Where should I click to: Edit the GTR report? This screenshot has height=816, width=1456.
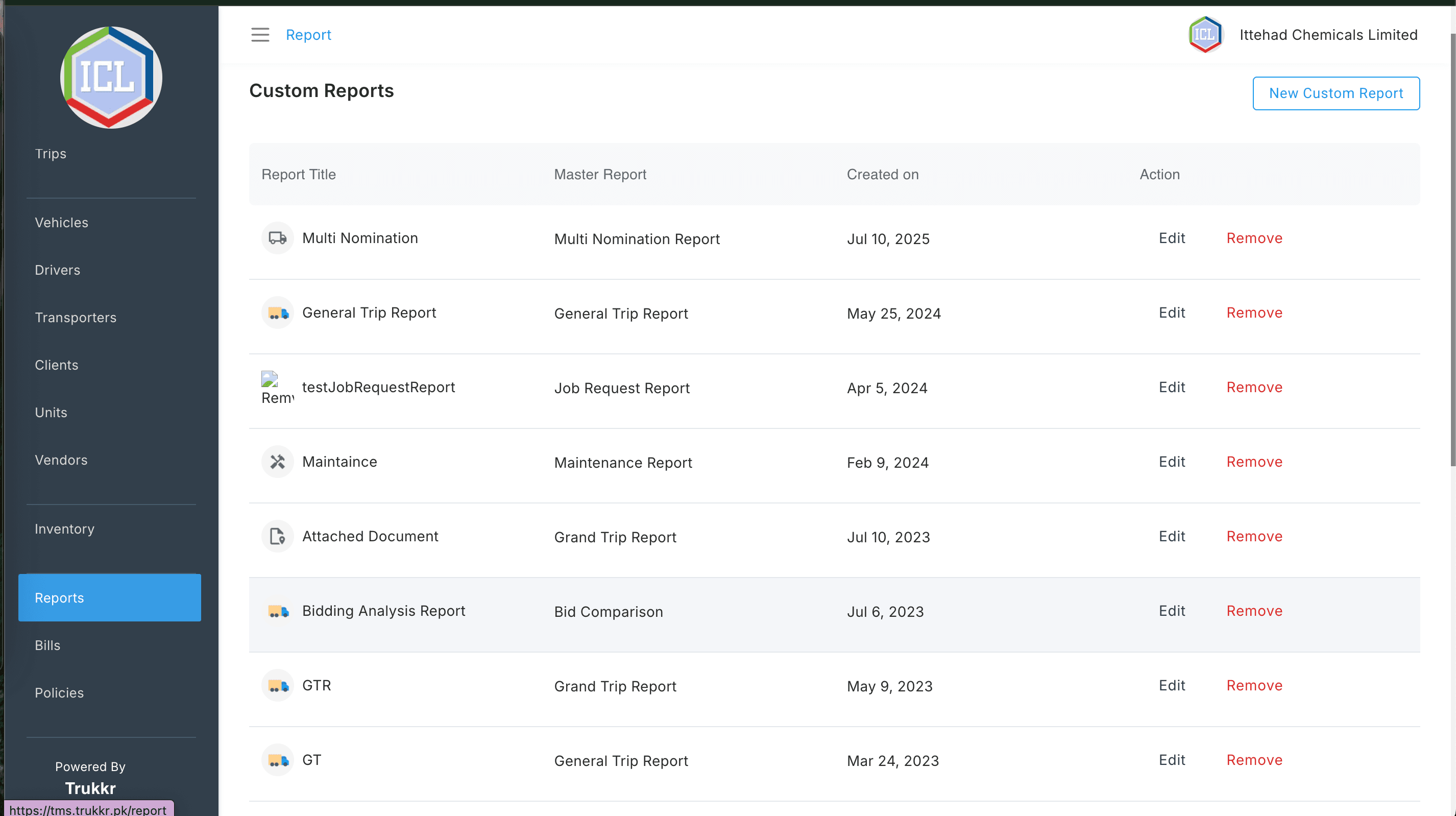1172,686
